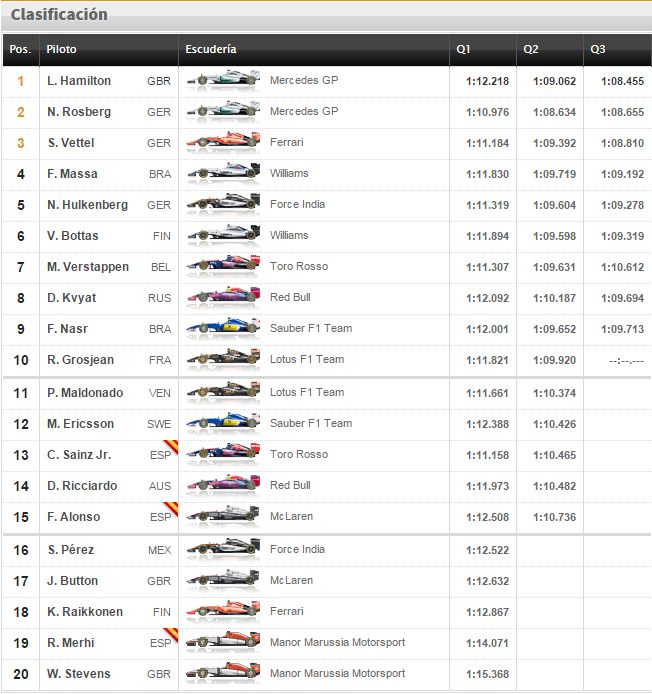Screen dimensions: 652x694
Task: Click the Mercedes car icon in Hamilton's row
Action: tap(223, 79)
